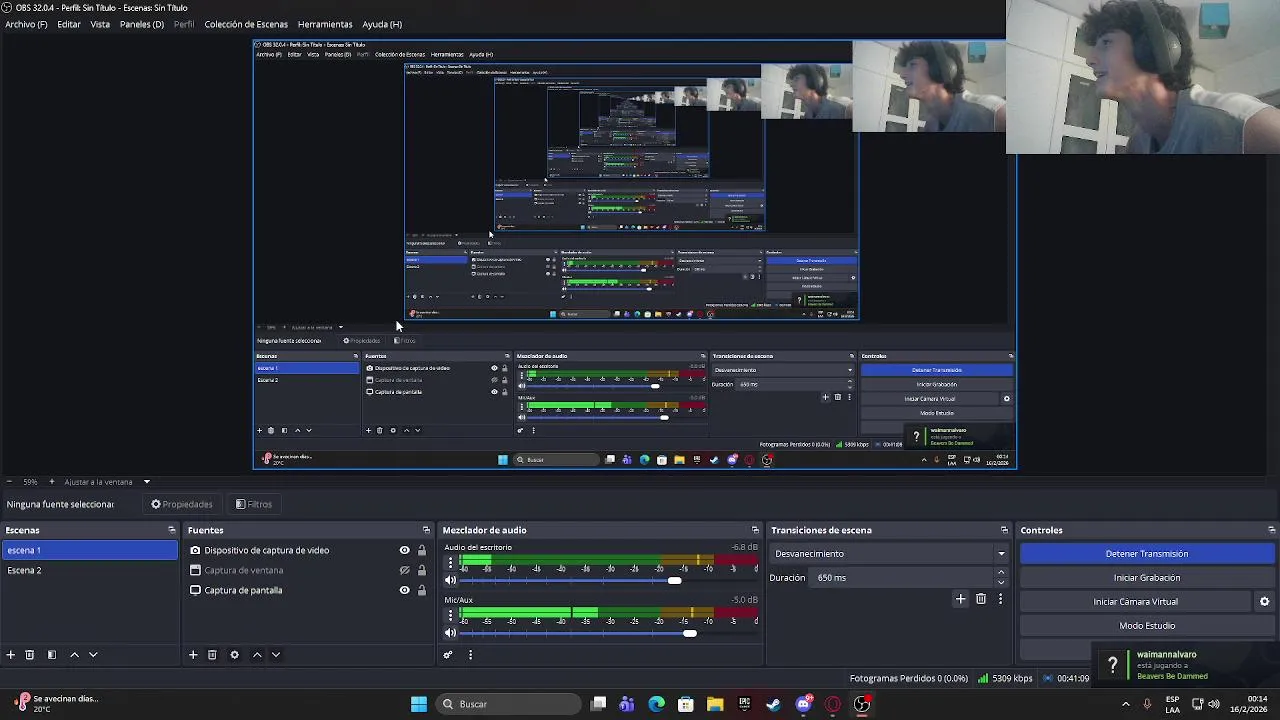Open scene filters icon in Escenas toolbar

tap(52, 655)
